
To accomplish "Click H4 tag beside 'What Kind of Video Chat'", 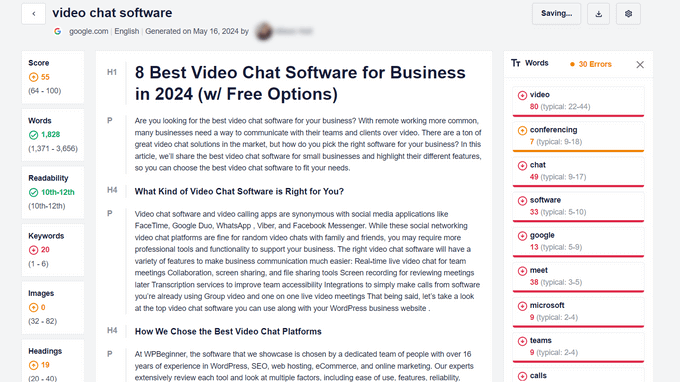I will pos(112,190).
